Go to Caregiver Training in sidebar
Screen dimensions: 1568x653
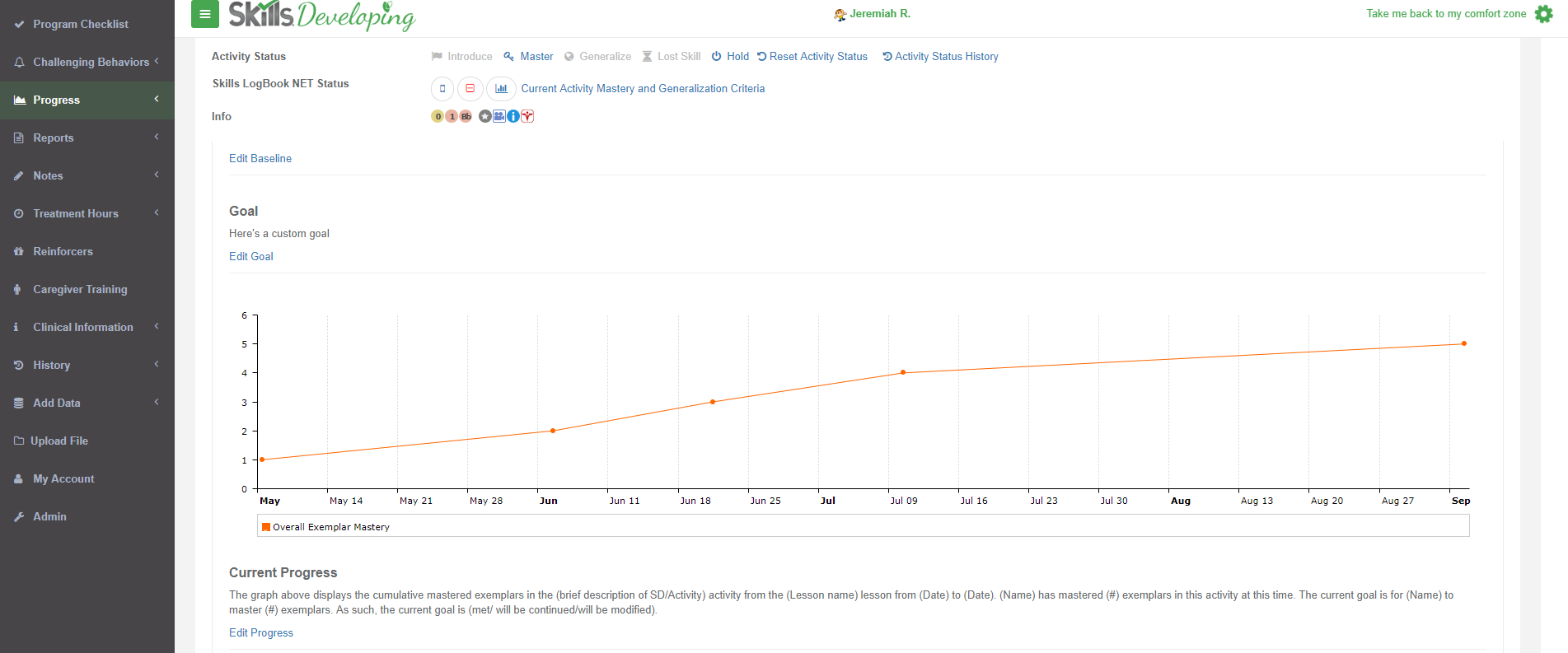point(80,290)
